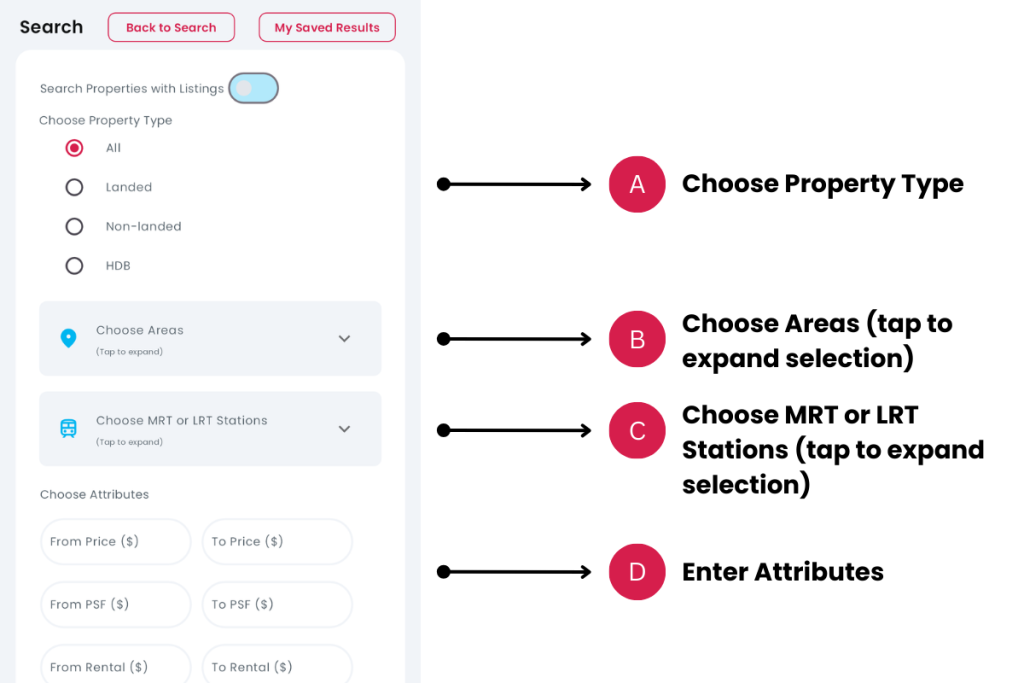This screenshot has width=1024, height=683.
Task: Select the Non-landed radio button
Action: (74, 227)
